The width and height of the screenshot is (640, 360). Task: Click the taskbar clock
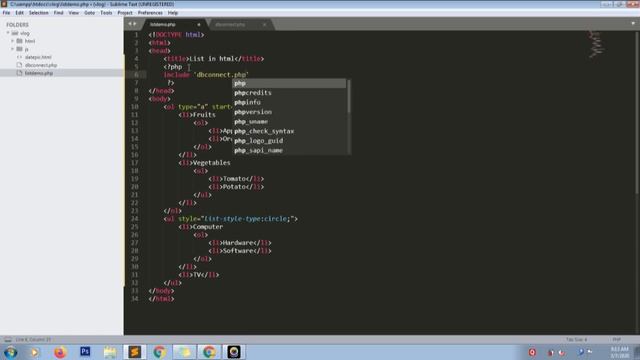[x=620, y=352]
